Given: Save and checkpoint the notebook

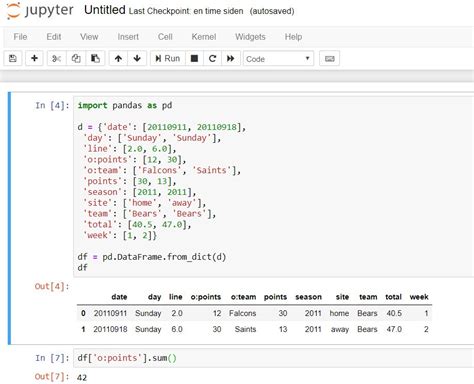Looking at the screenshot, I should [13, 59].
